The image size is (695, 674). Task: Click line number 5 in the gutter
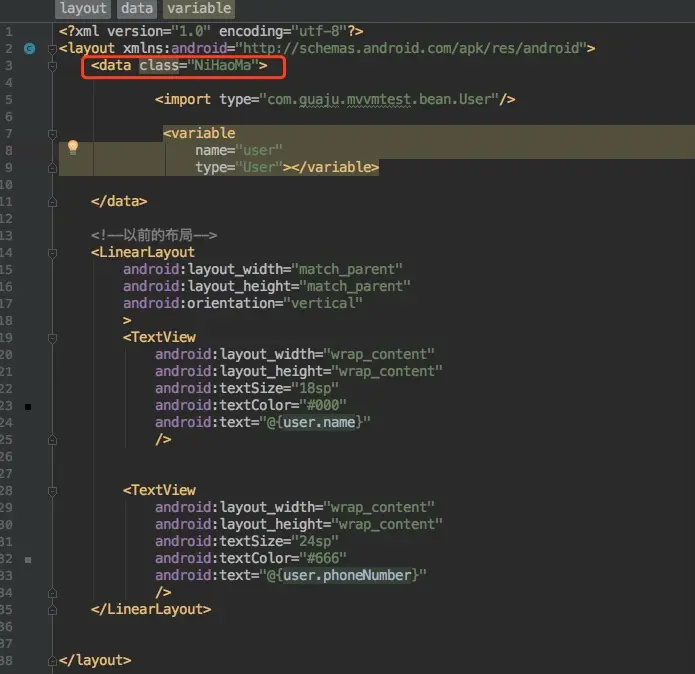tap(8, 99)
